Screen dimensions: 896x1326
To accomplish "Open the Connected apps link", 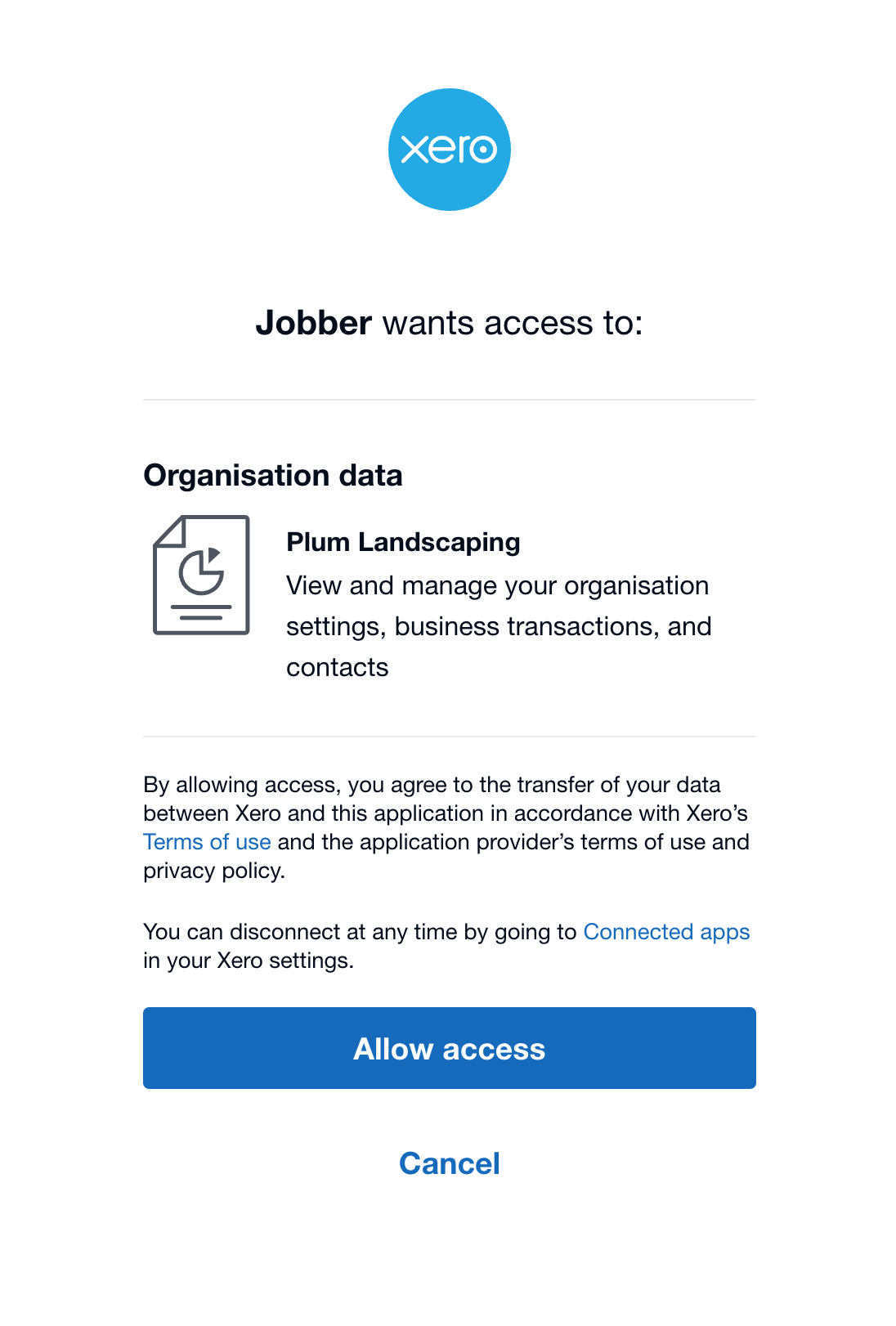I will (x=666, y=932).
